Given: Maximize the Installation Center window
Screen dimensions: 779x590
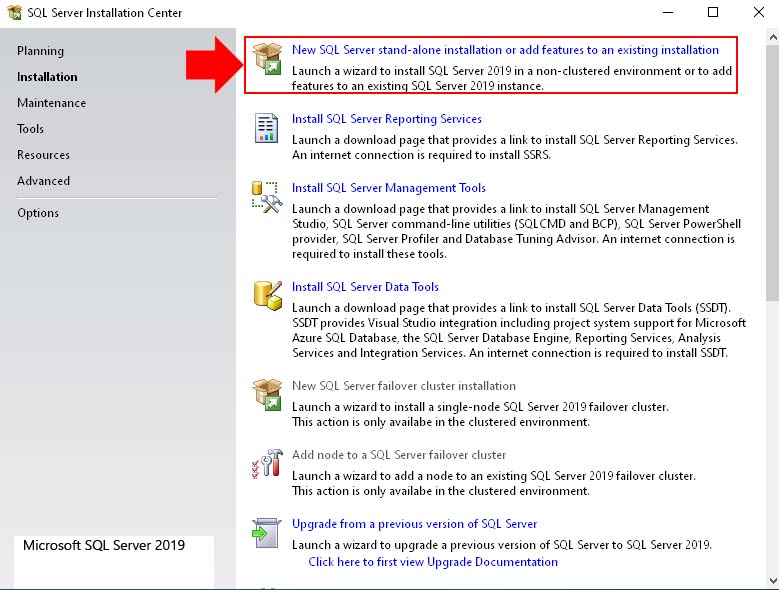Looking at the screenshot, I should [713, 12].
